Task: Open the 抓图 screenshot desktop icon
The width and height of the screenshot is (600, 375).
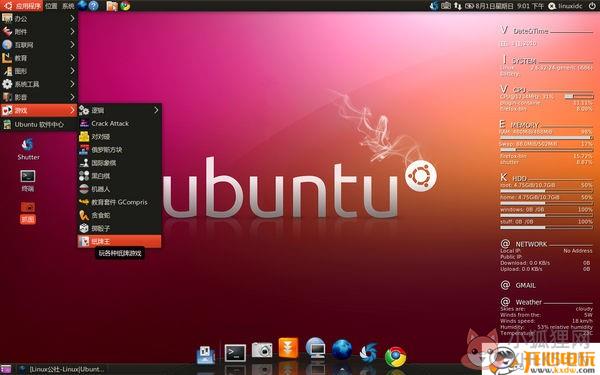Action: [28, 213]
